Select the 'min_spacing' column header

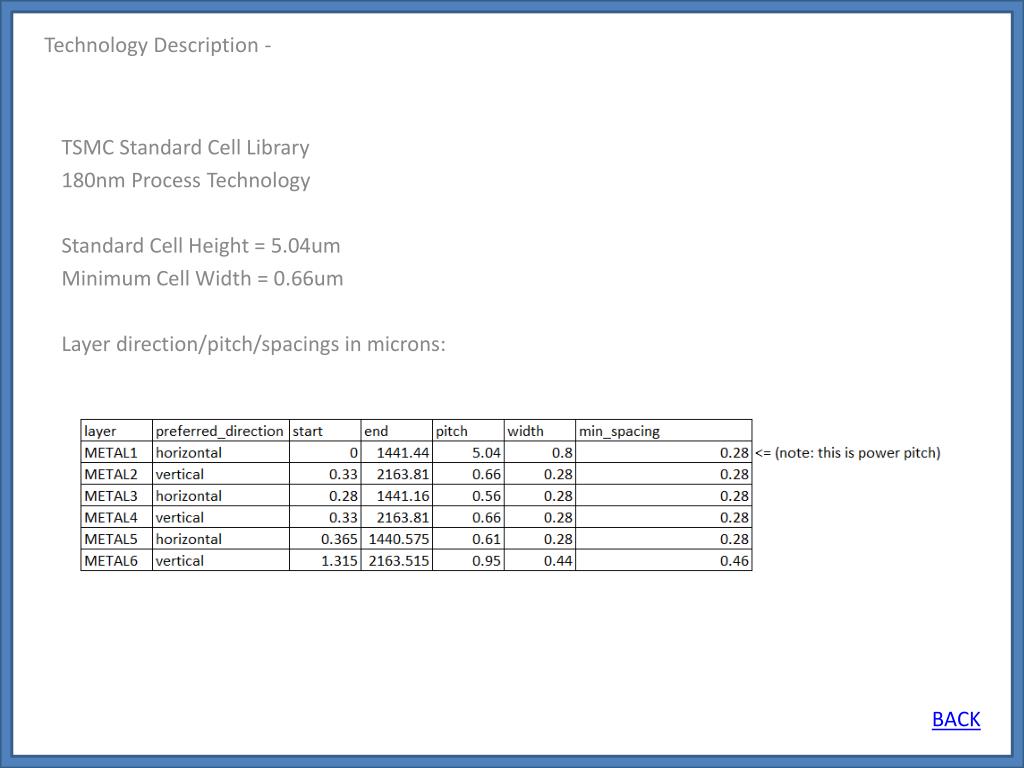(664, 431)
